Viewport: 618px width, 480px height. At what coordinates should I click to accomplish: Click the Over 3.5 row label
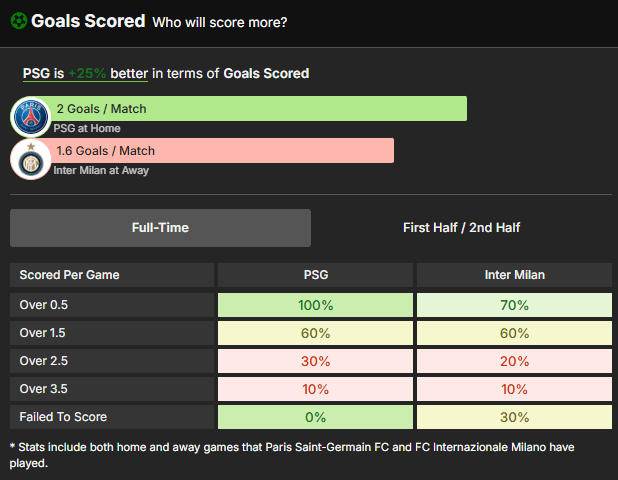click(x=44, y=389)
